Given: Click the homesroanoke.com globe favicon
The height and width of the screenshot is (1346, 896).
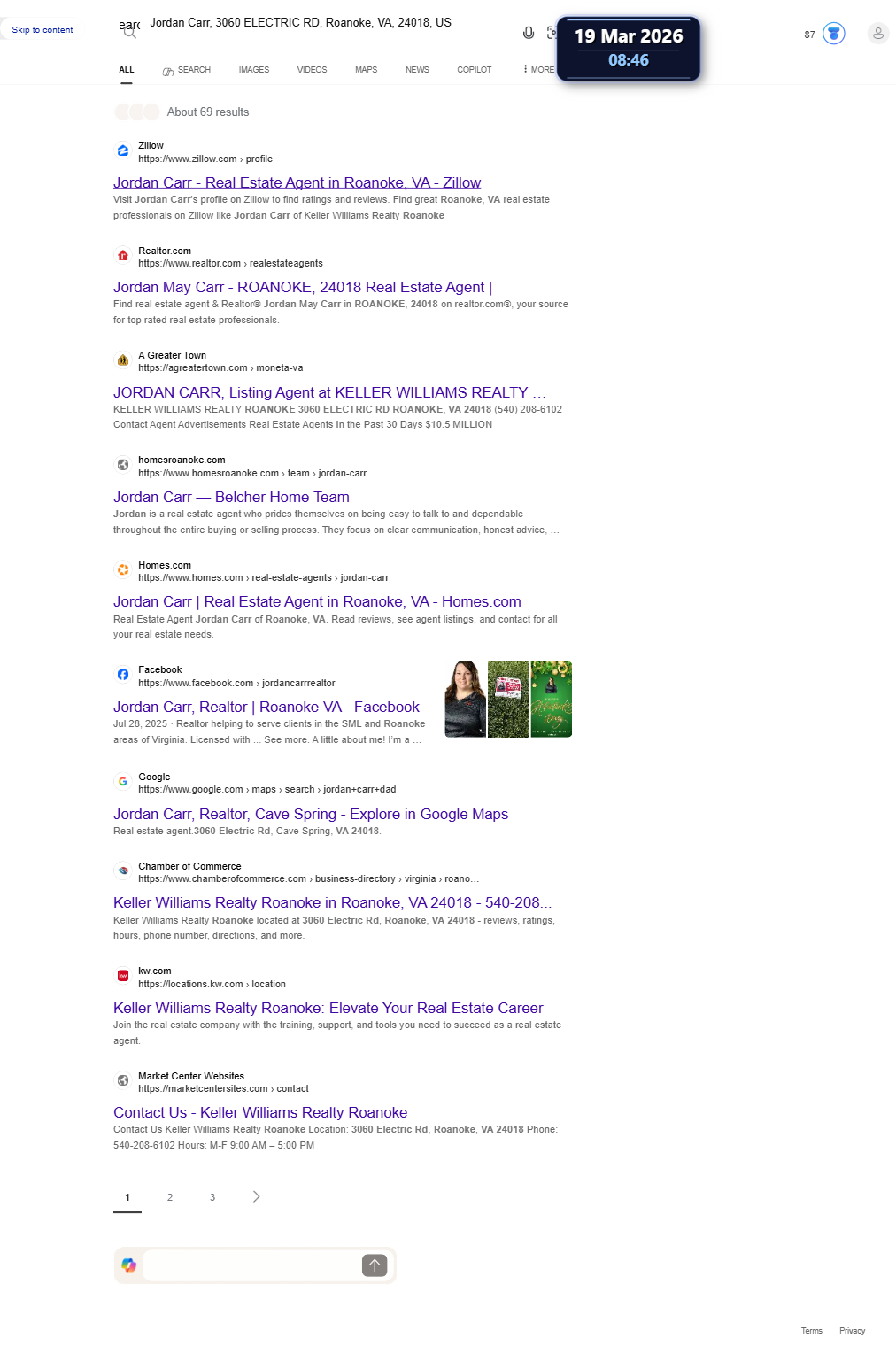Looking at the screenshot, I should tap(123, 465).
